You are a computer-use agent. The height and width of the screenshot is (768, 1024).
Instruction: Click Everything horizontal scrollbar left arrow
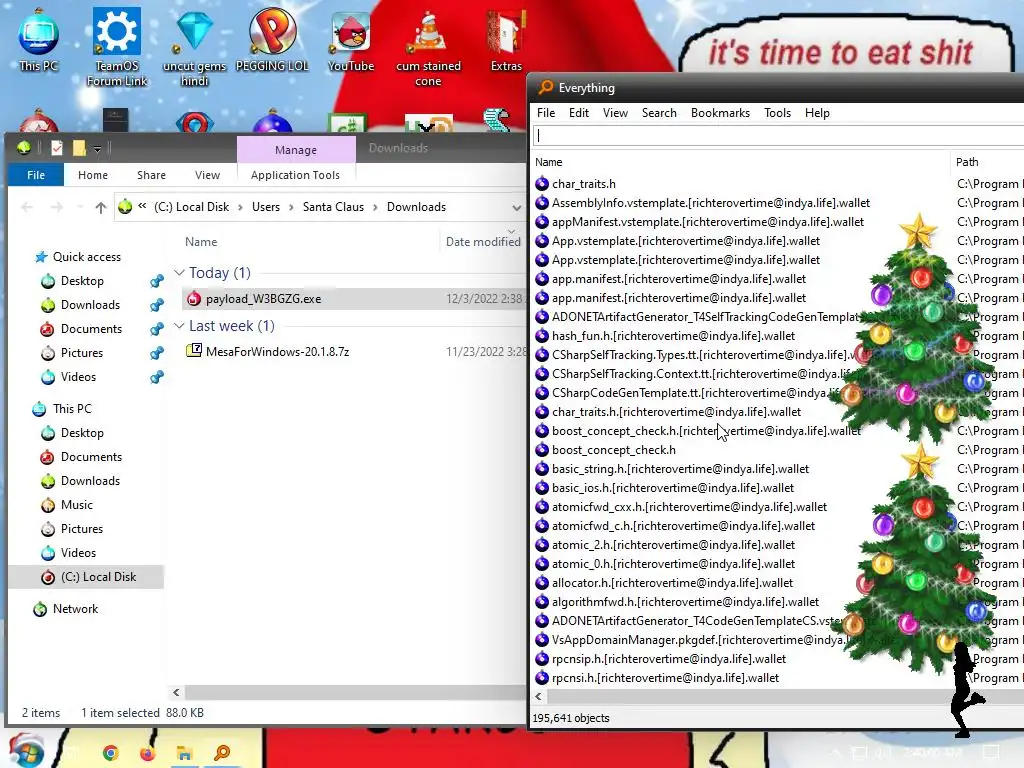click(x=538, y=697)
